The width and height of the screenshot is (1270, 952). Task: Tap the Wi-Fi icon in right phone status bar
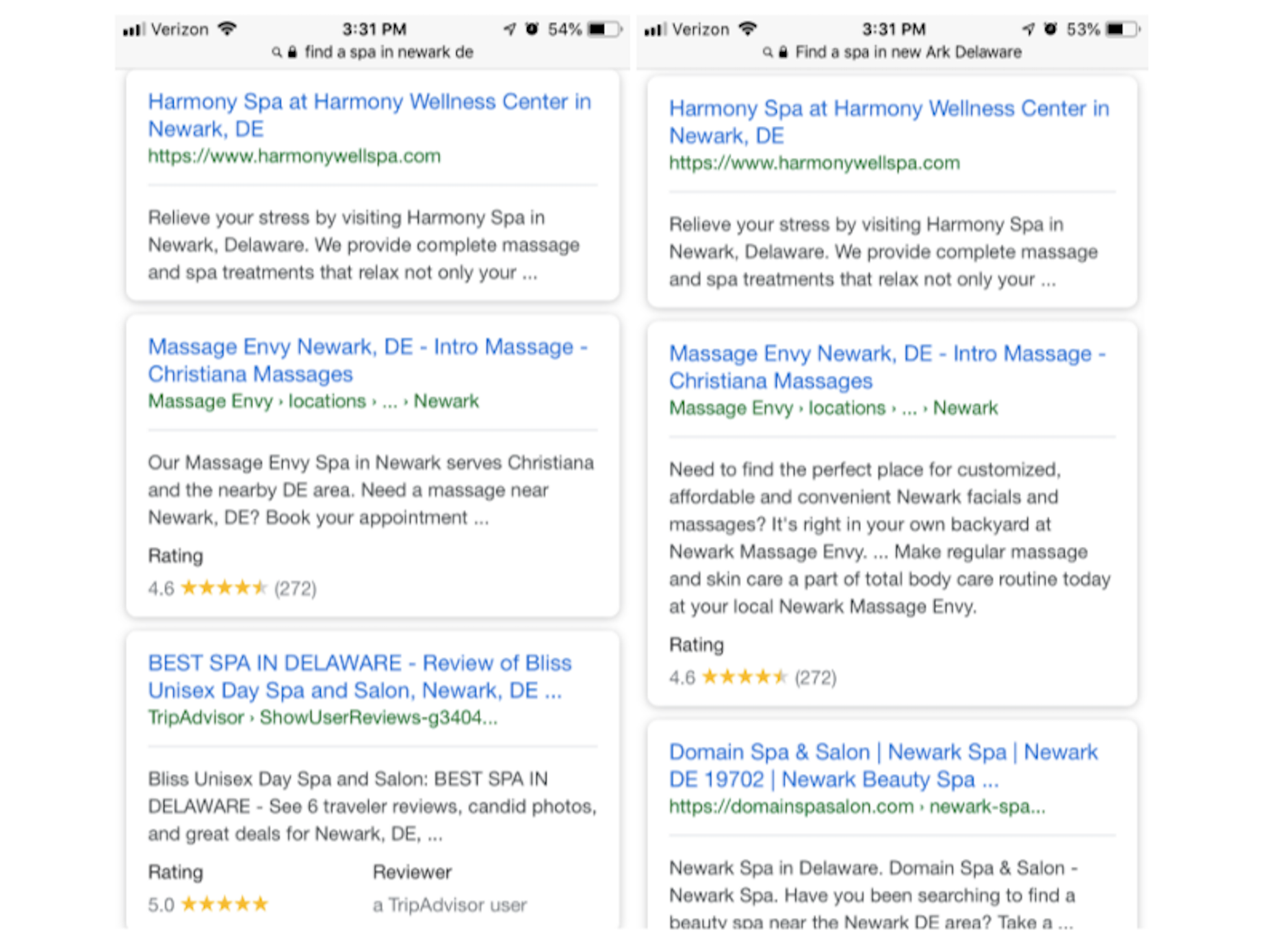pos(748,29)
